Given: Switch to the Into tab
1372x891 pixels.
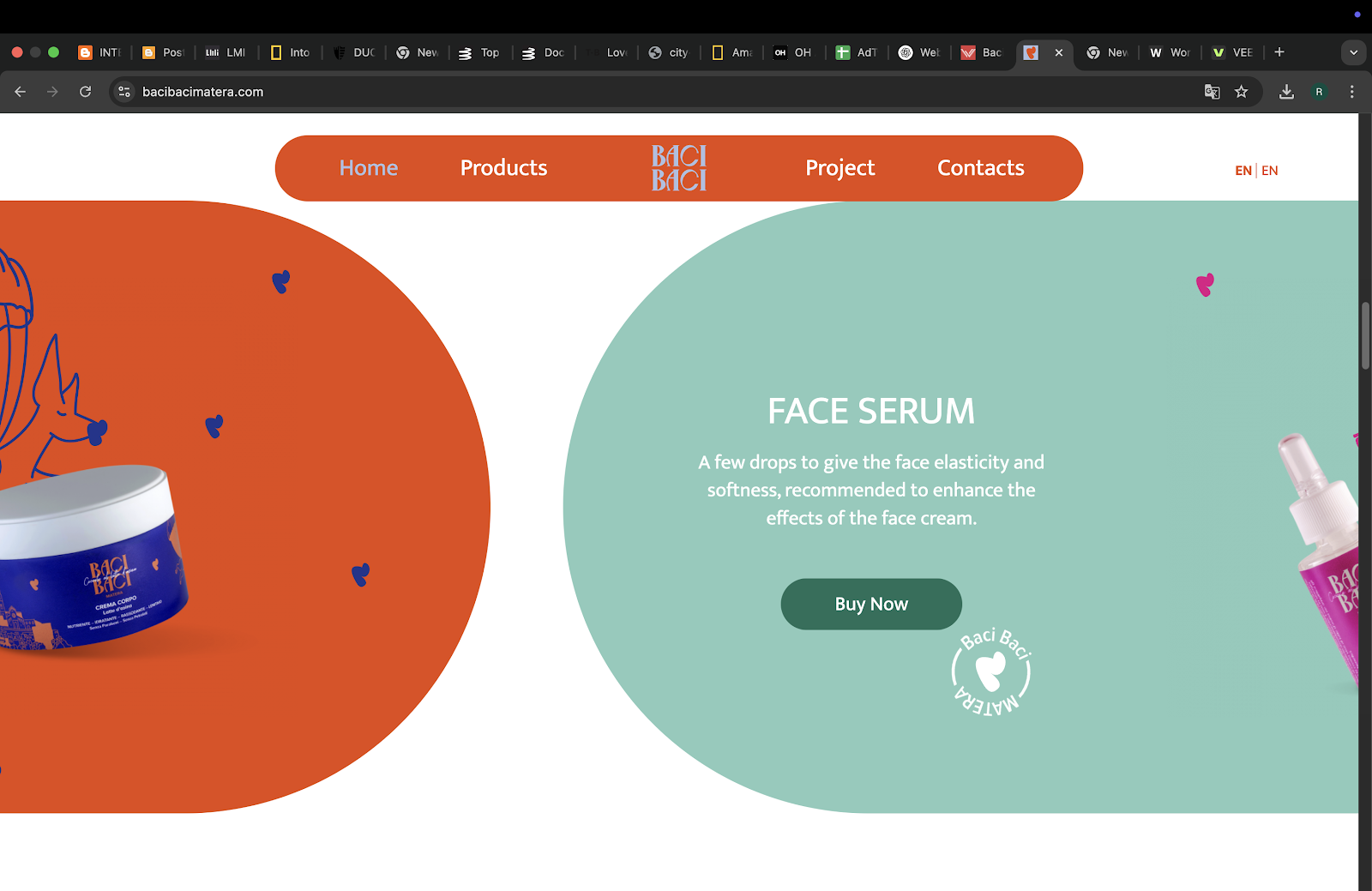Looking at the screenshot, I should [290, 52].
